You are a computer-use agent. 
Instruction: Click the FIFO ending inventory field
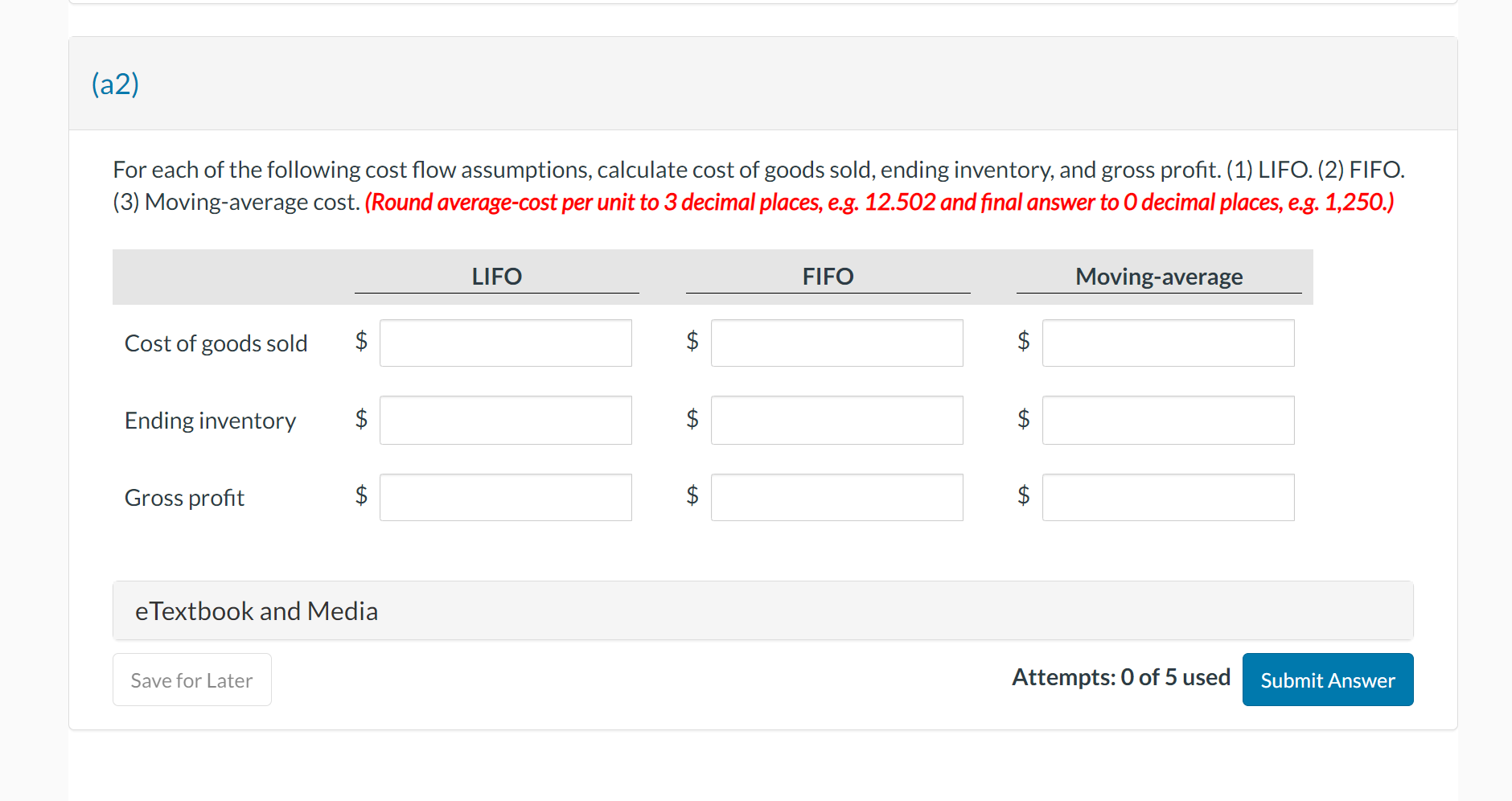point(836,420)
